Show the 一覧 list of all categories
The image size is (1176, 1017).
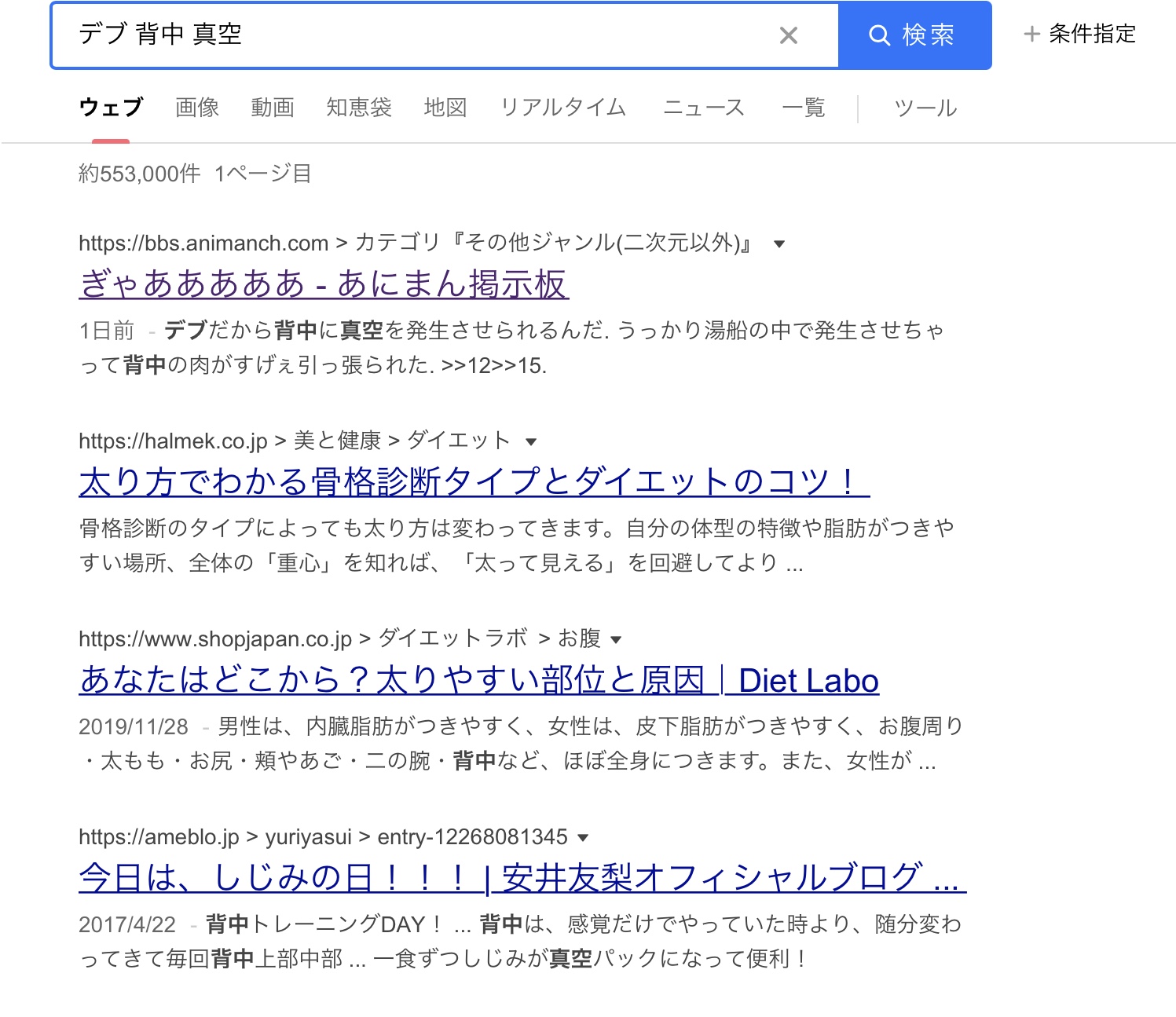[804, 108]
